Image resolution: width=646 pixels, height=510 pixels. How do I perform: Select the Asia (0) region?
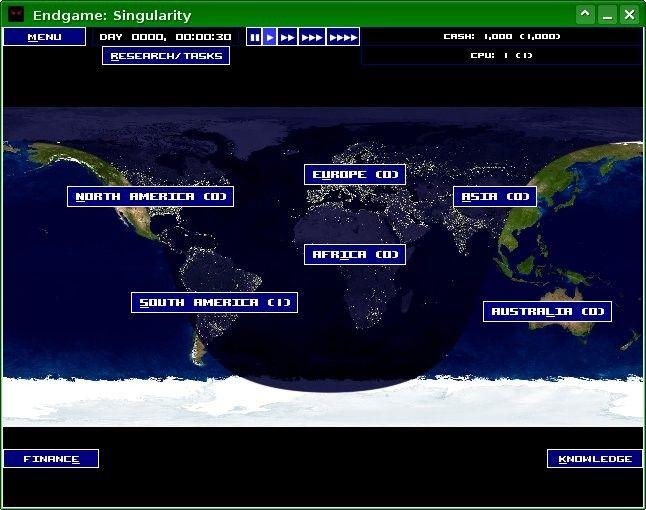(x=495, y=197)
